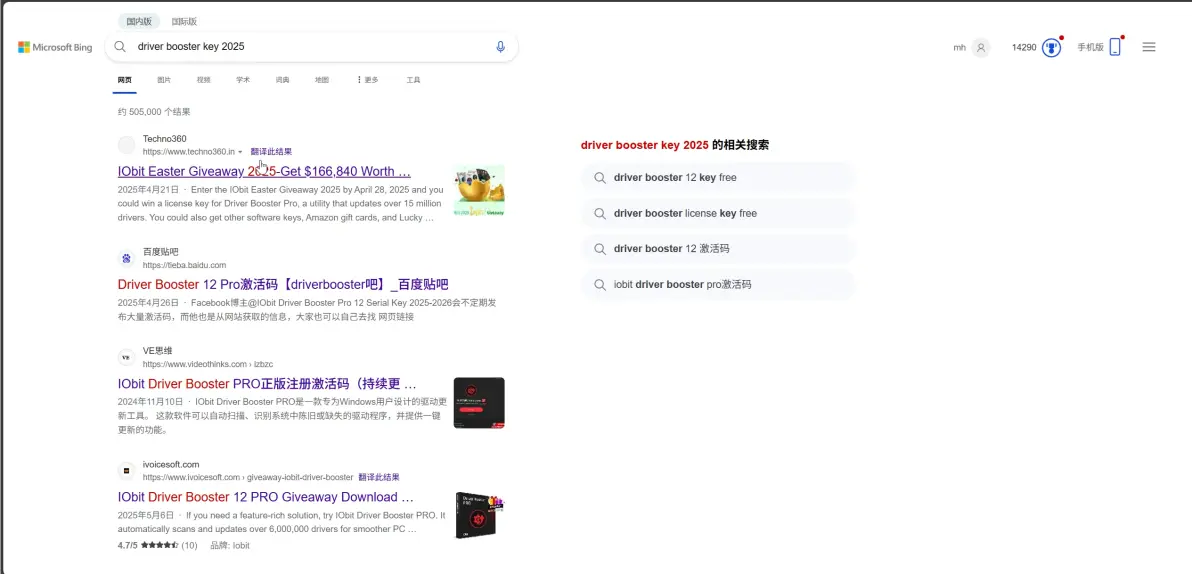Click the mh account name
This screenshot has width=1192, height=574.
point(959,47)
